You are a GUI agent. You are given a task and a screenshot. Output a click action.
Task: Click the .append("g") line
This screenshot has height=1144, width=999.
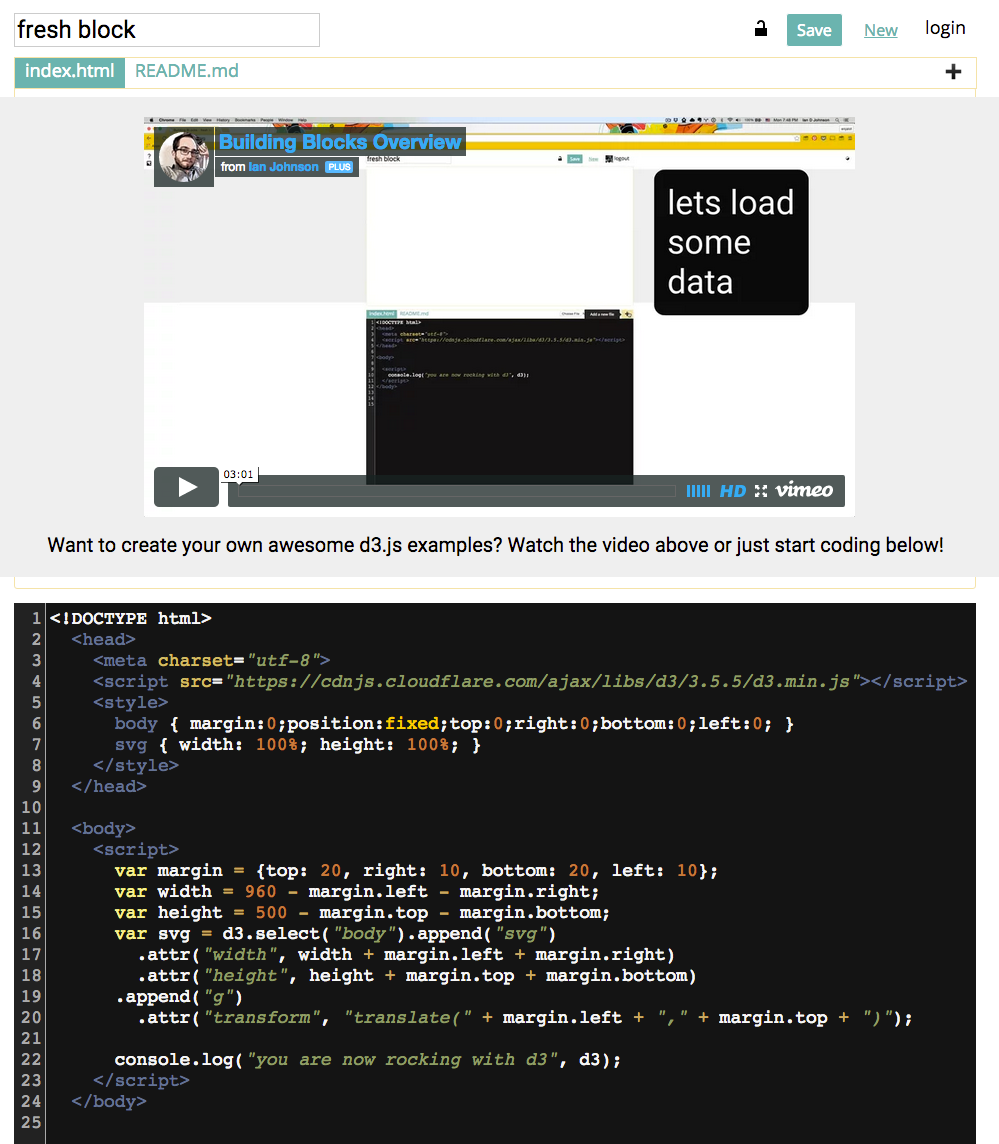tap(179, 997)
